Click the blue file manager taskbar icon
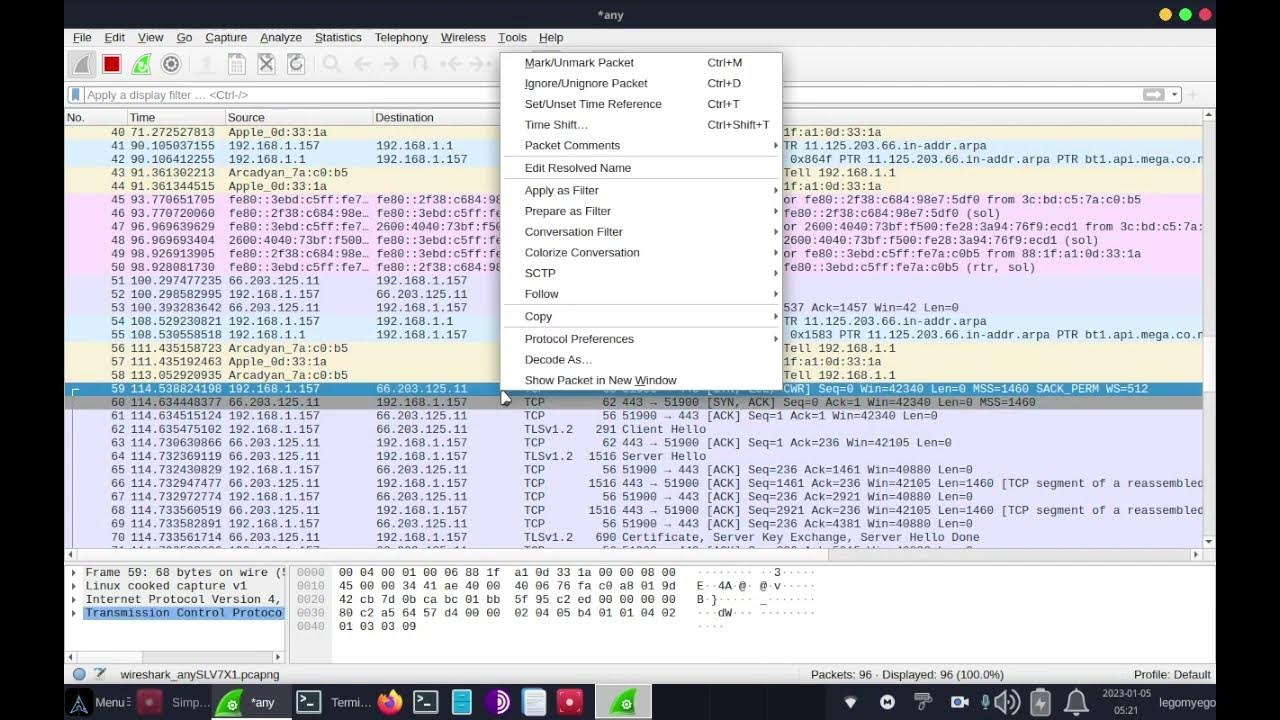 pyautogui.click(x=461, y=702)
